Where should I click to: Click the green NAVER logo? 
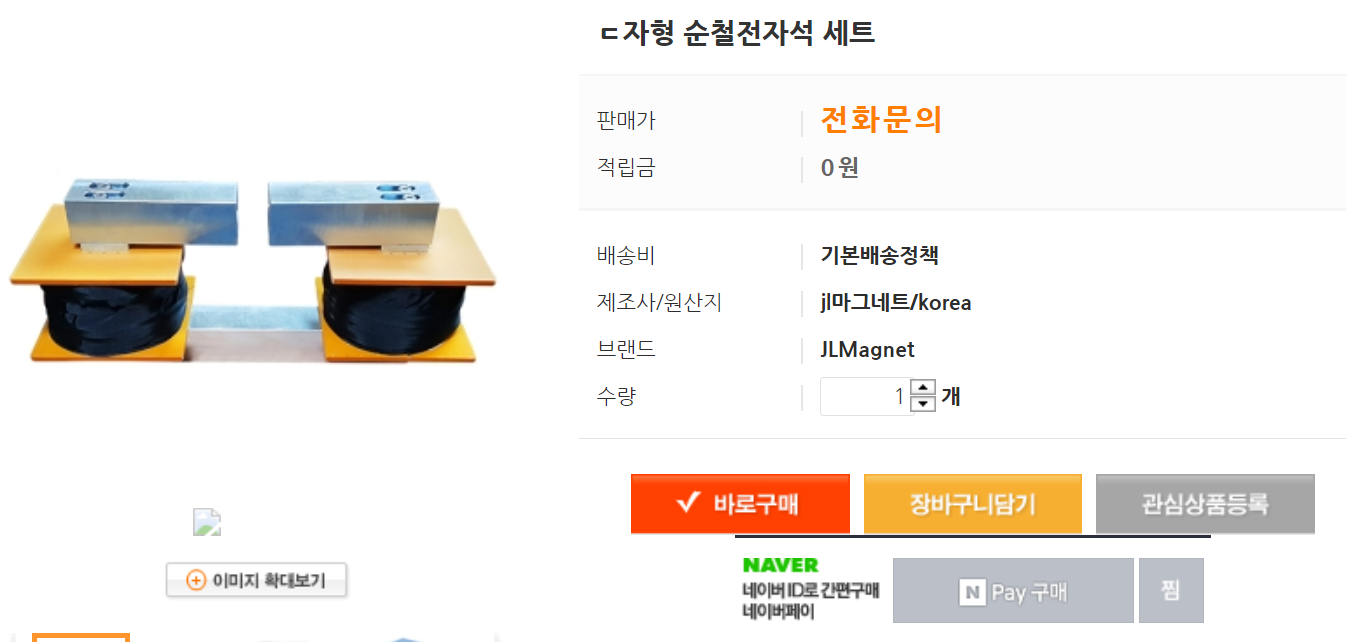click(780, 565)
